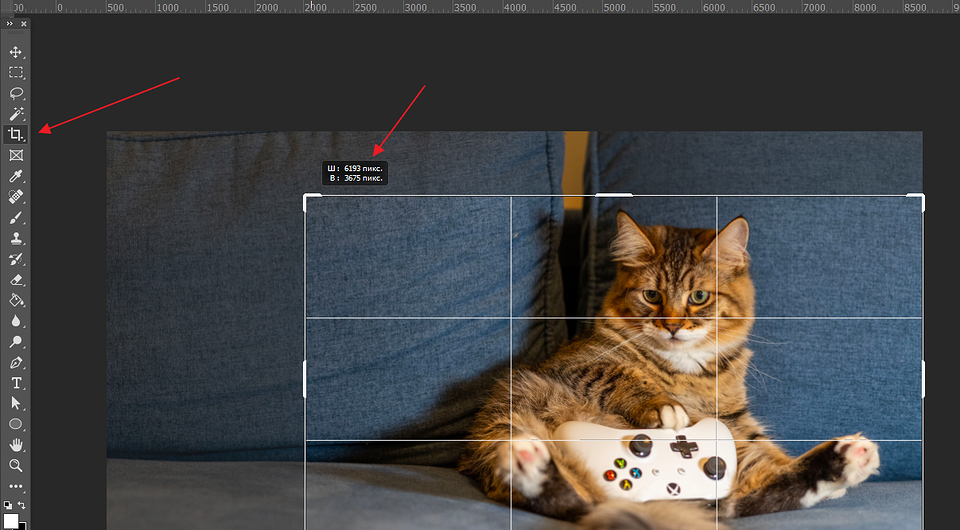Select the Lasso tool
This screenshot has height=530, width=960.
point(16,93)
